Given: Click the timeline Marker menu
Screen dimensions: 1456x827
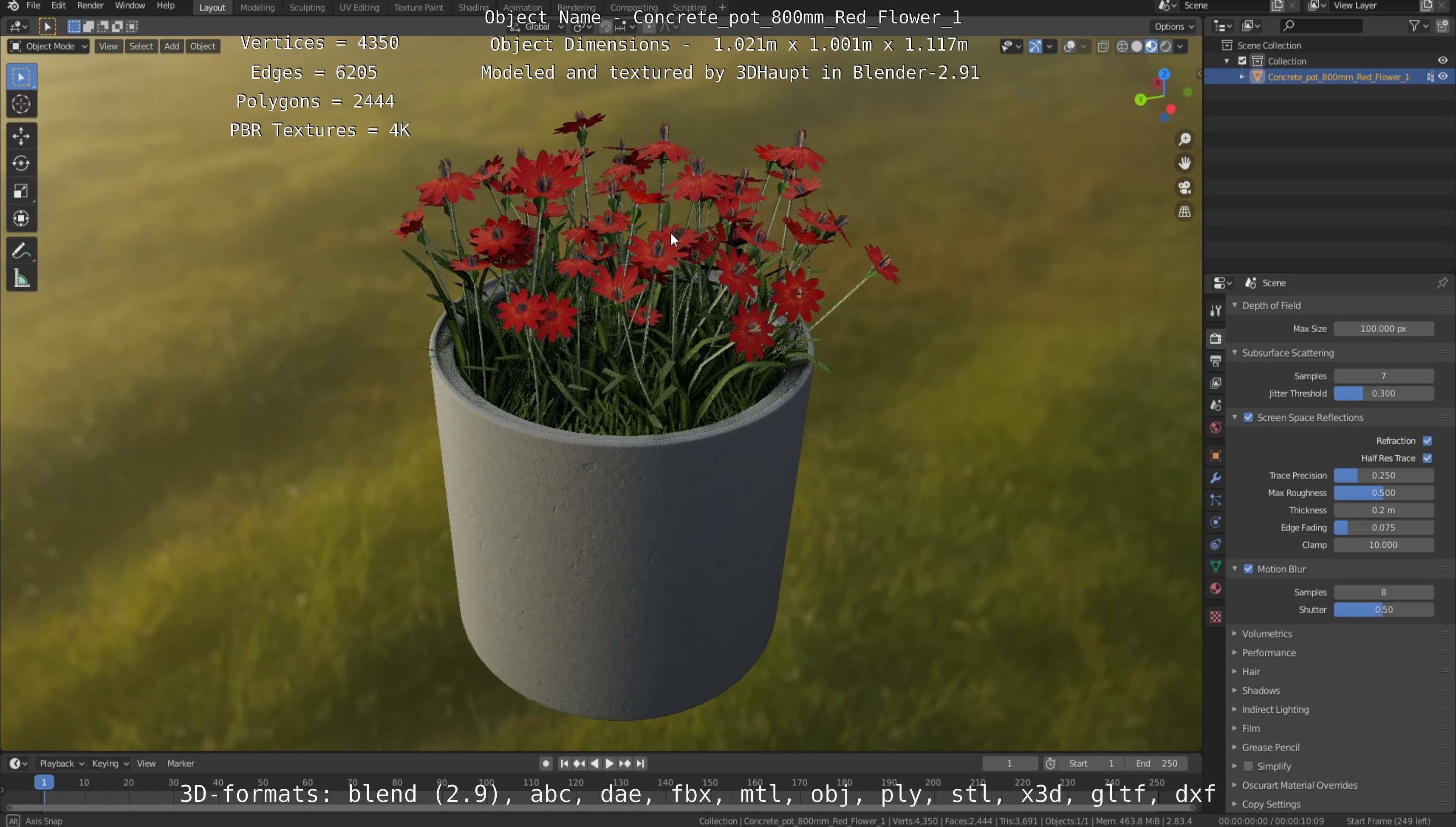Looking at the screenshot, I should click(181, 763).
